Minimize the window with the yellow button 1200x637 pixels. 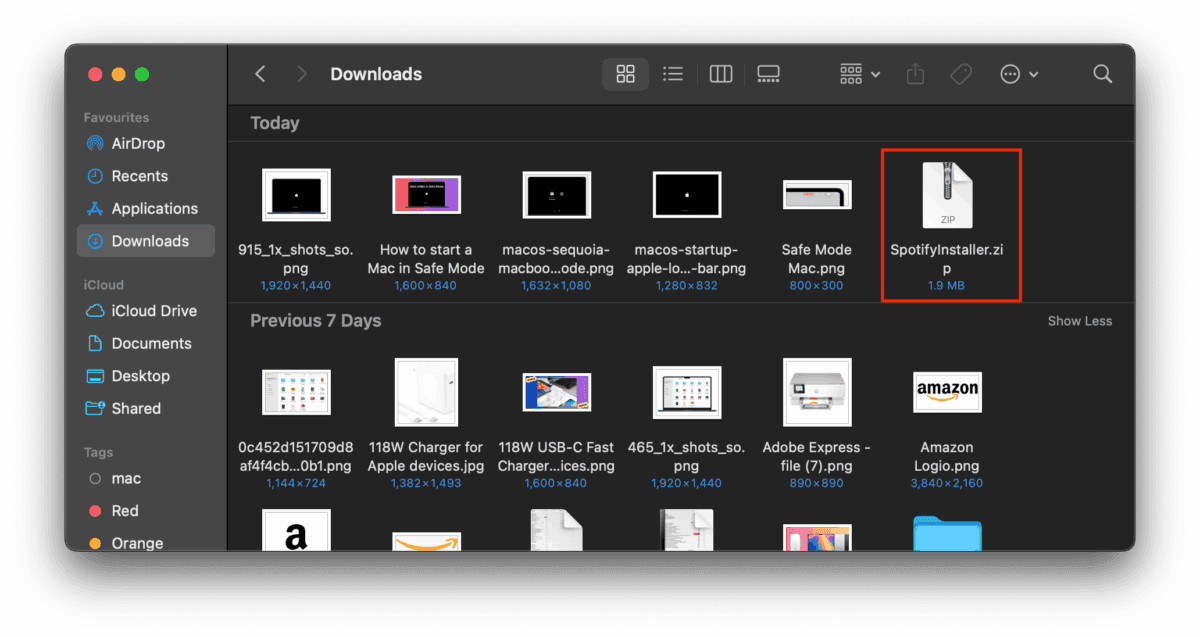click(119, 74)
